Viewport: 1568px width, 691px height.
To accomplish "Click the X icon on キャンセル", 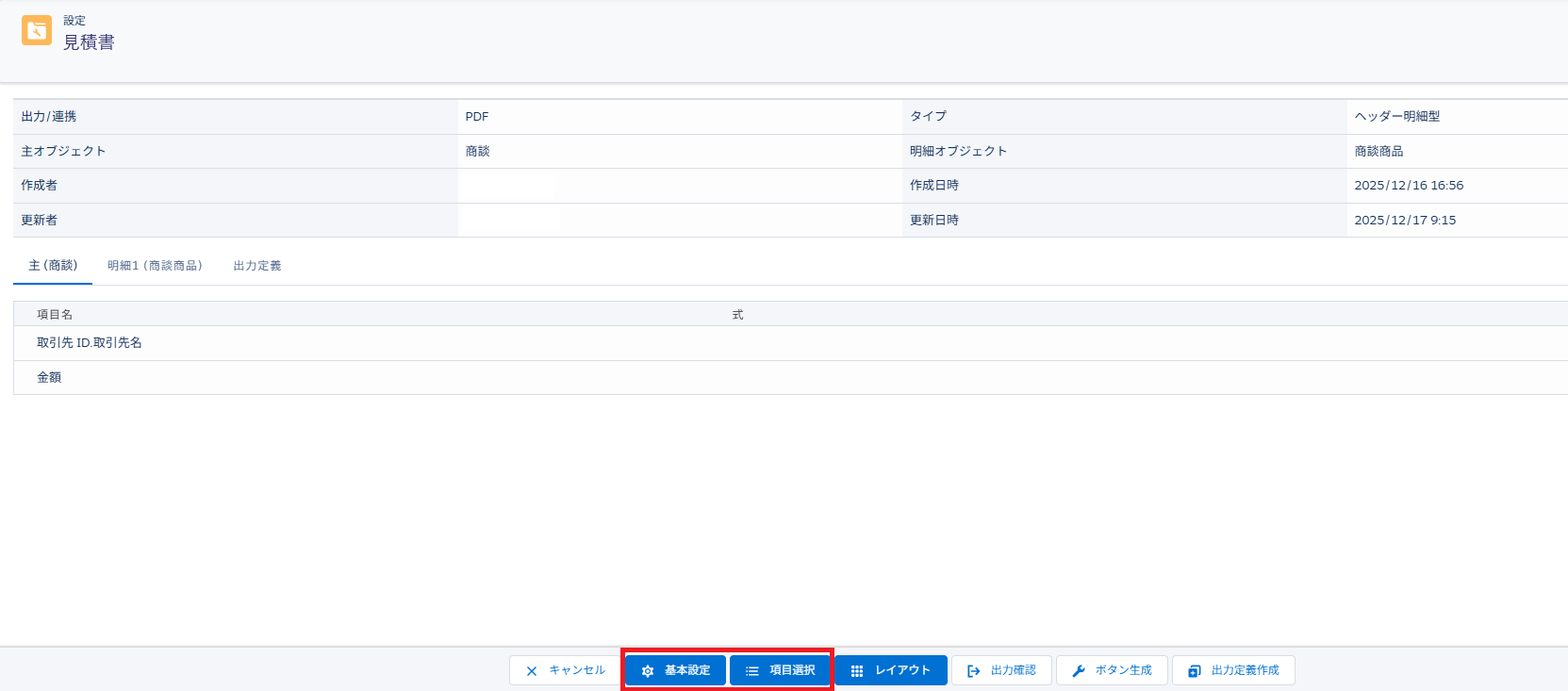I will pyautogui.click(x=532, y=671).
